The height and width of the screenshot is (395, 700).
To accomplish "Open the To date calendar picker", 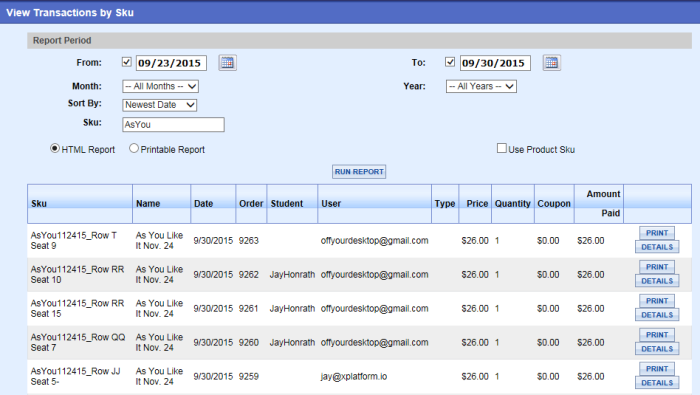I will [551, 63].
